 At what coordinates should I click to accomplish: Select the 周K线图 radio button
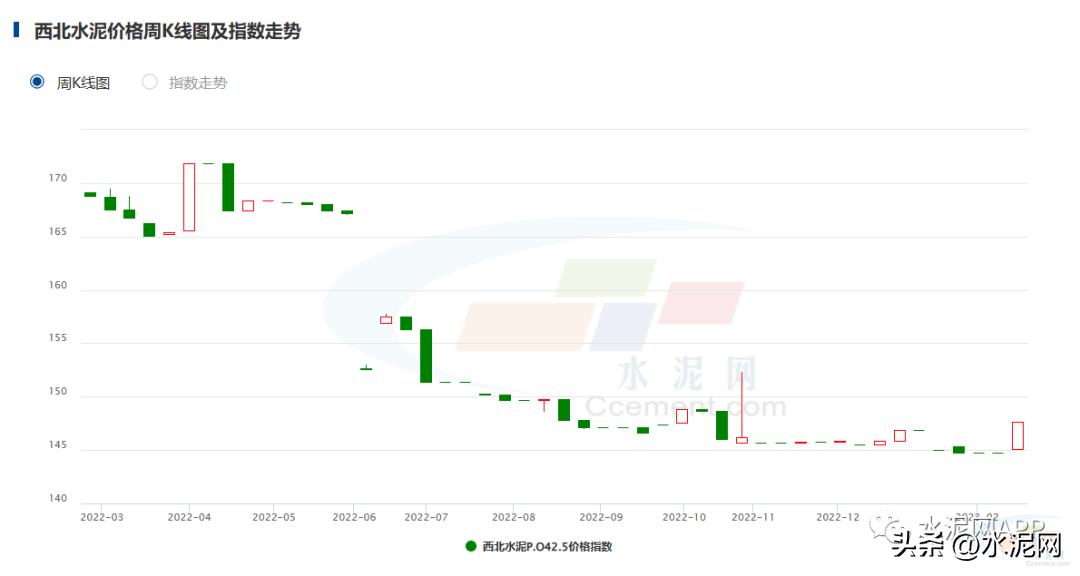coord(35,82)
